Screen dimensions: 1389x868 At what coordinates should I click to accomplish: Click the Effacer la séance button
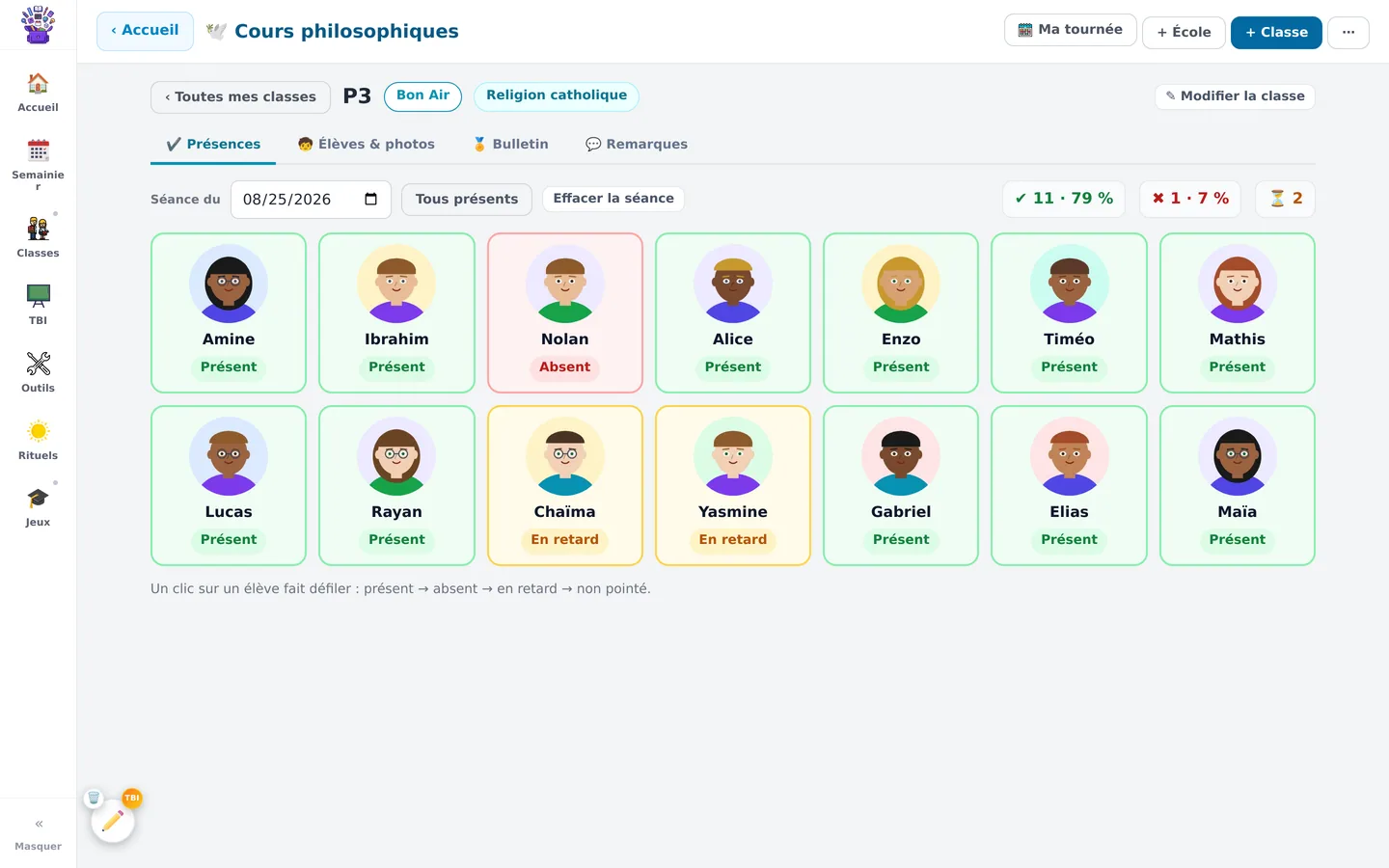[x=613, y=199]
